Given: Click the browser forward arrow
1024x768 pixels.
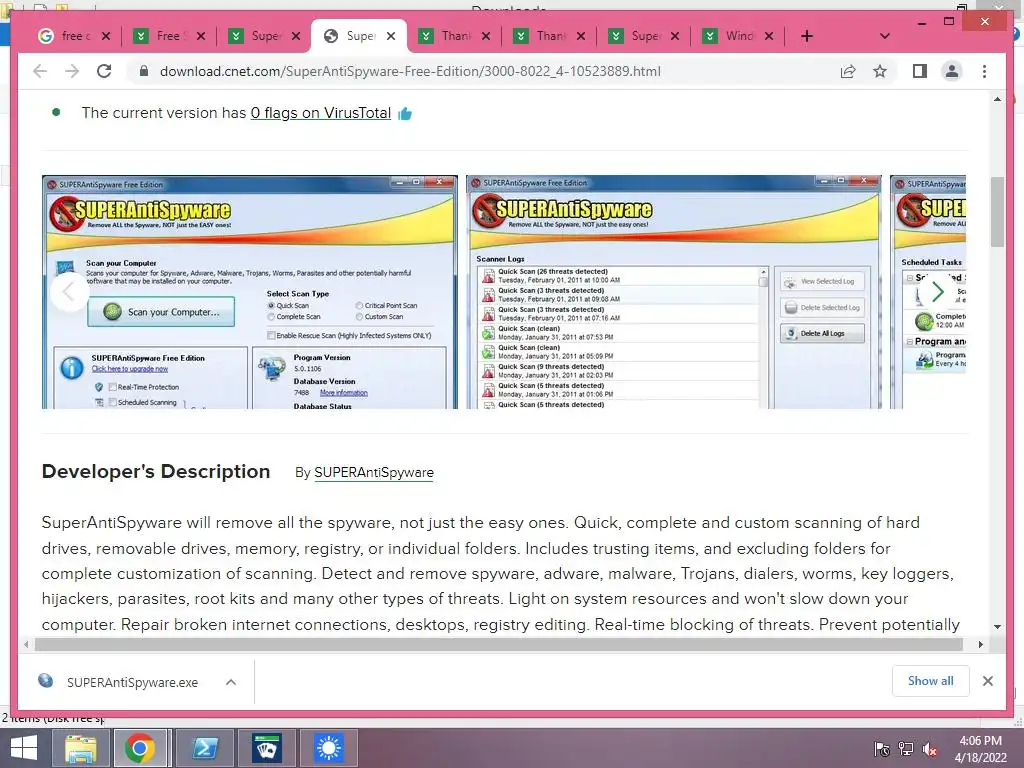Looking at the screenshot, I should pyautogui.click(x=72, y=71).
